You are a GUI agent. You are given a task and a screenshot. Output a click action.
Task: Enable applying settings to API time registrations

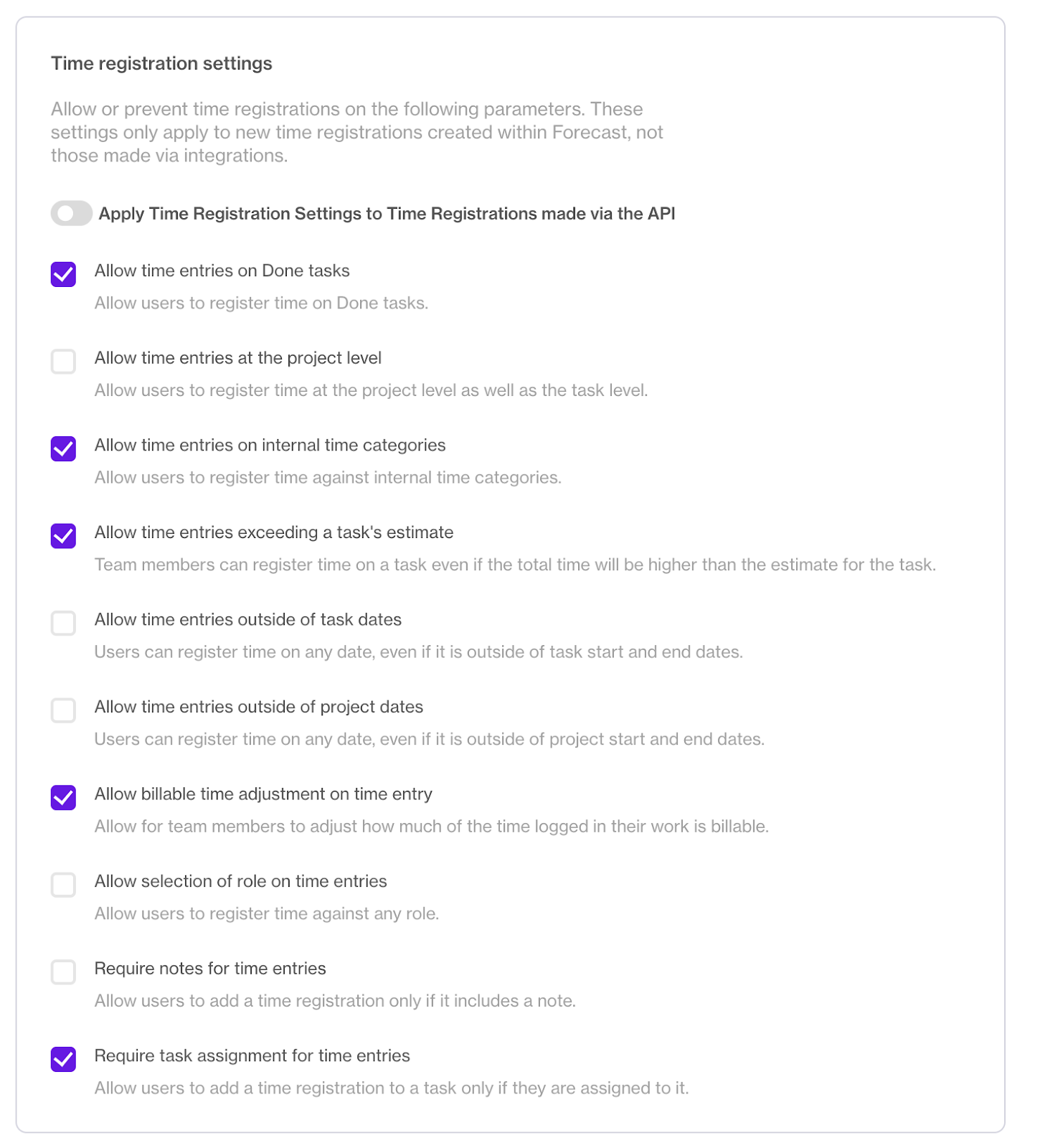click(70, 213)
